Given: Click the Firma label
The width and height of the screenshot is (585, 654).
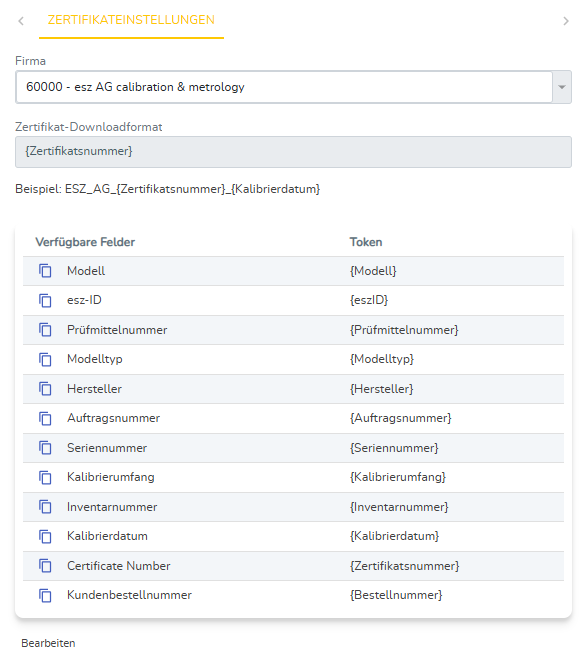Looking at the screenshot, I should pyautogui.click(x=30, y=61).
